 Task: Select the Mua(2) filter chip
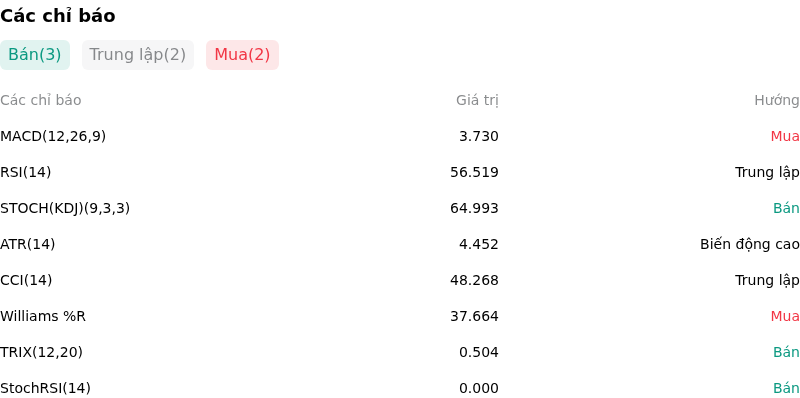click(x=242, y=55)
